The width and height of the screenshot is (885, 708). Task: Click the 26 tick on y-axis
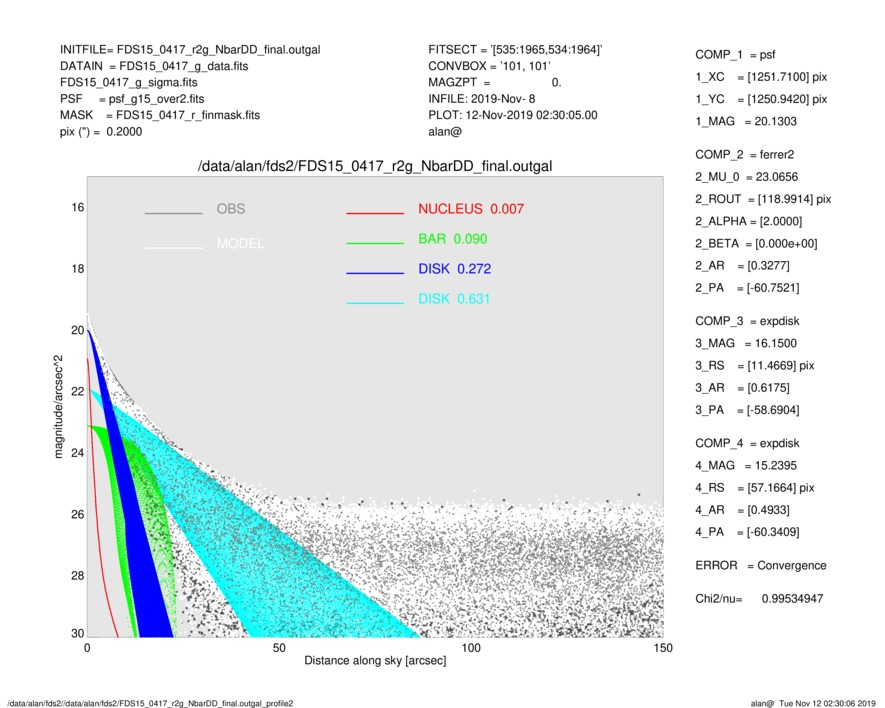pos(76,514)
